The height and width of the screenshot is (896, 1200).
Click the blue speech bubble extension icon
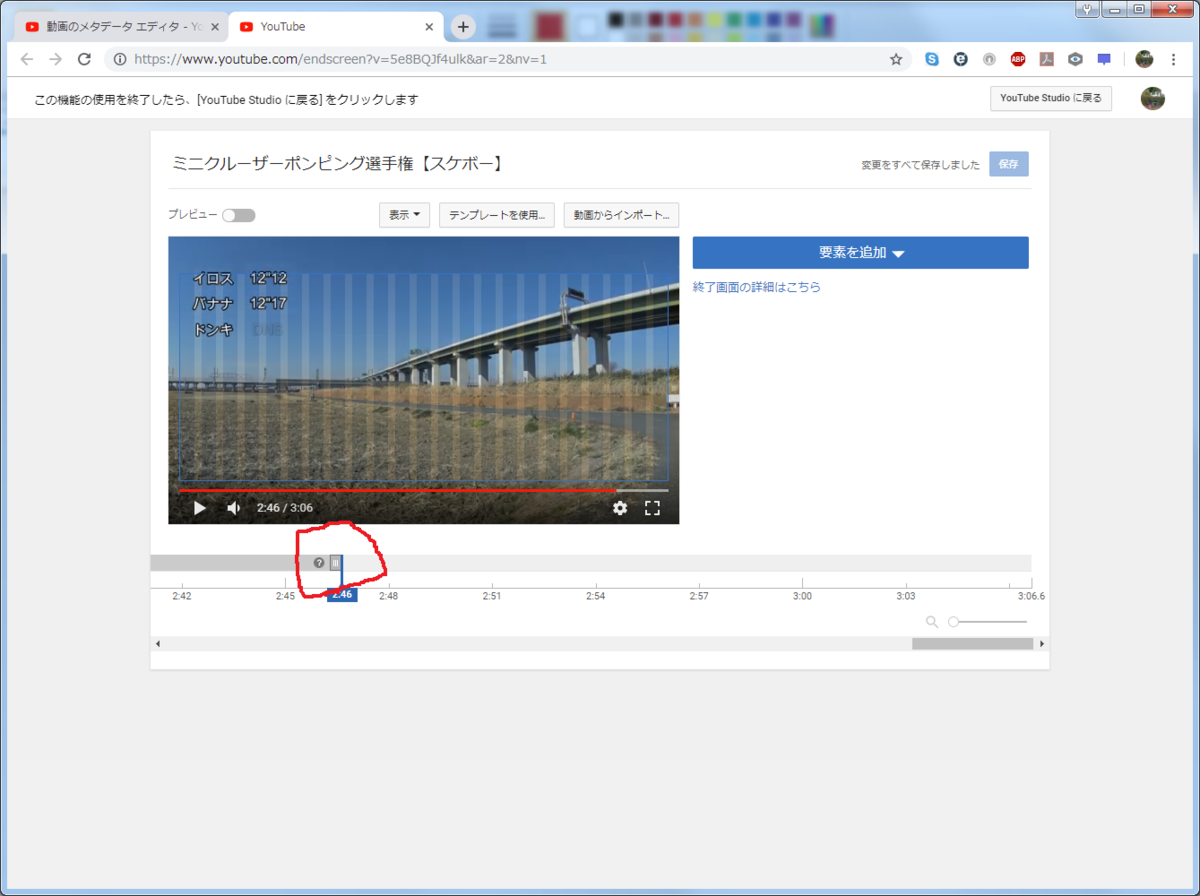click(x=1104, y=59)
